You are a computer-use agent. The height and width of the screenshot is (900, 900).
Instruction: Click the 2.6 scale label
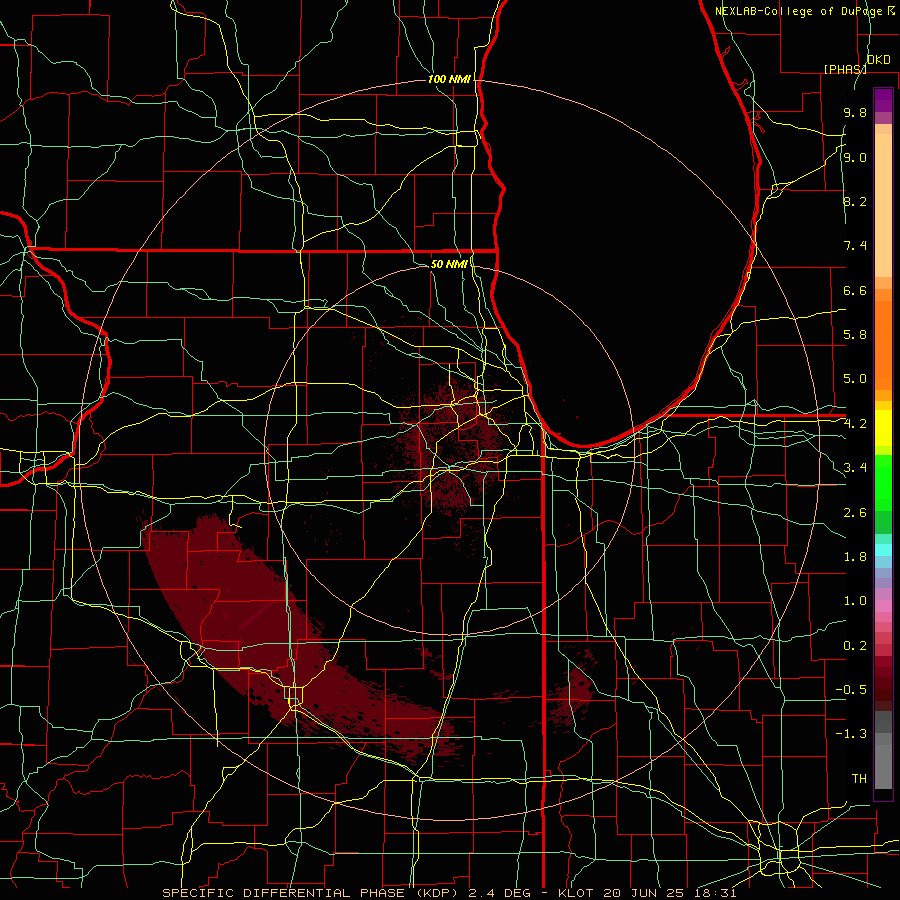[x=855, y=513]
